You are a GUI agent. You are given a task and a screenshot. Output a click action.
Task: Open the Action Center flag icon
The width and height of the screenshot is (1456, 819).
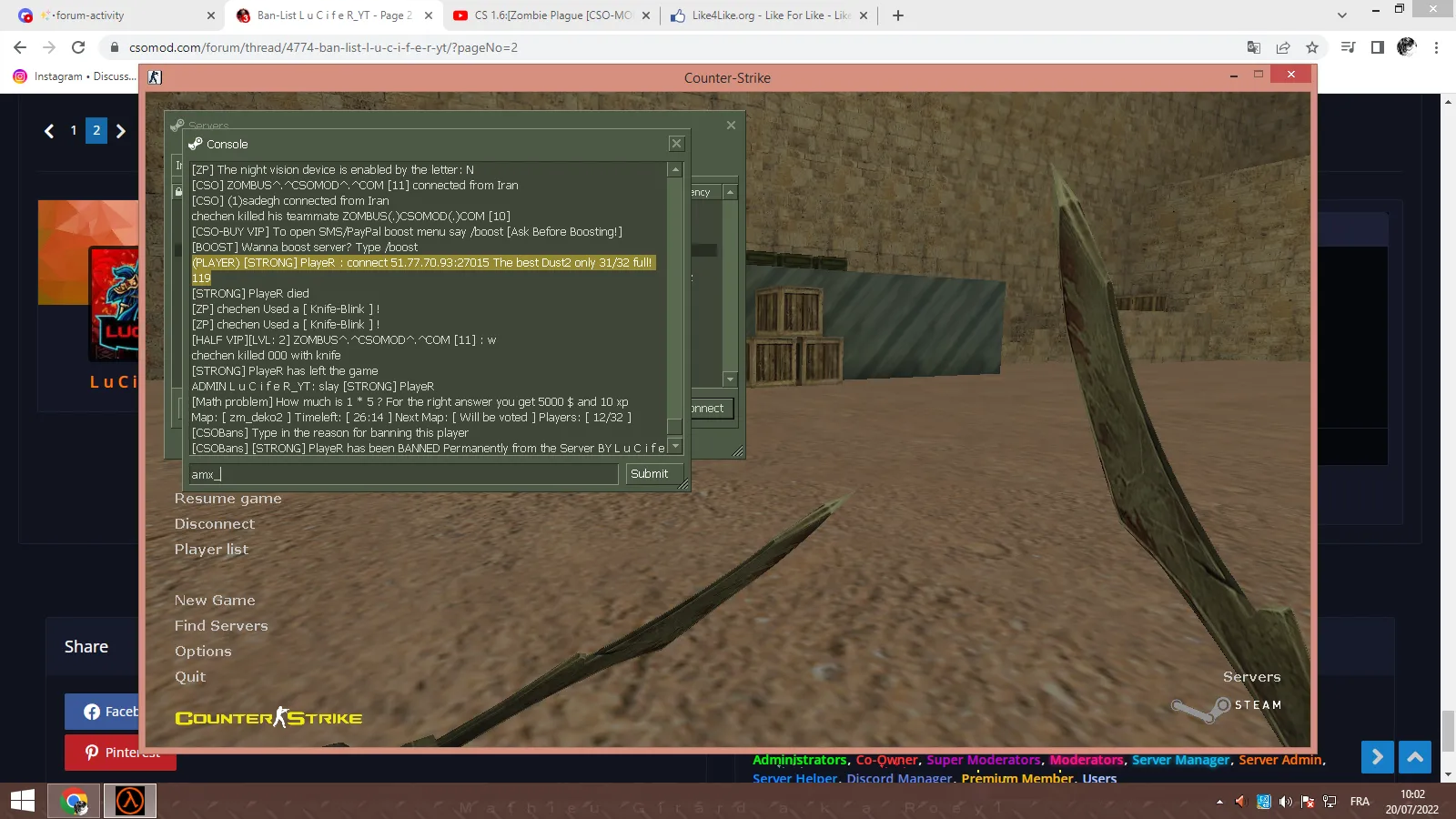tap(1308, 802)
